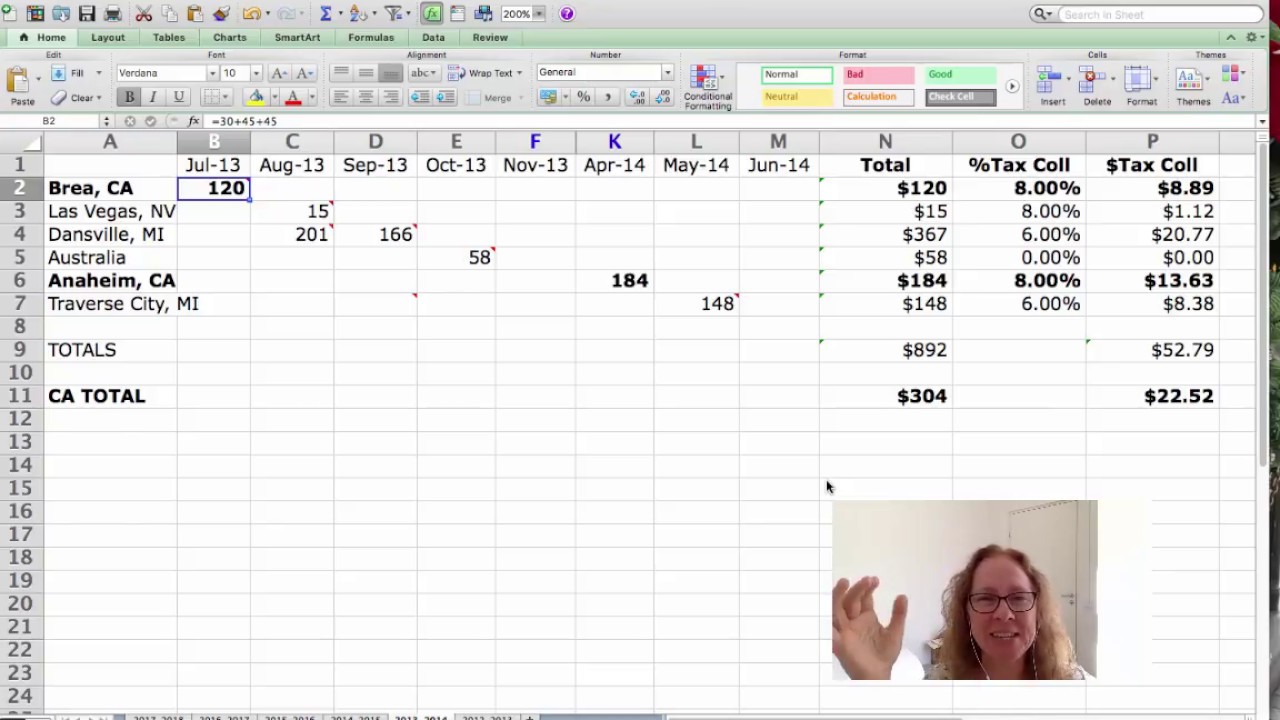The image size is (1280, 720).
Task: Expand cell styles gallery arrow
Action: click(x=1012, y=86)
